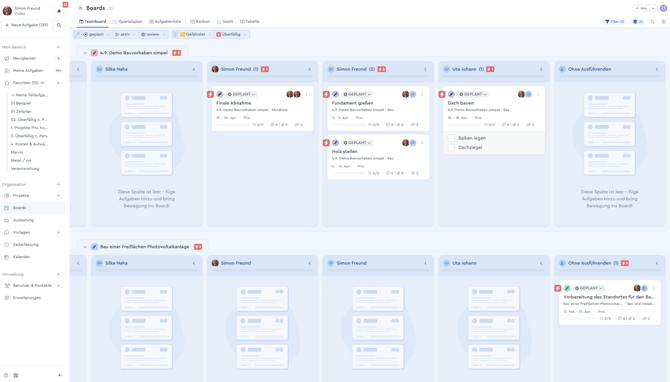Open board settings gear icon

click(664, 22)
